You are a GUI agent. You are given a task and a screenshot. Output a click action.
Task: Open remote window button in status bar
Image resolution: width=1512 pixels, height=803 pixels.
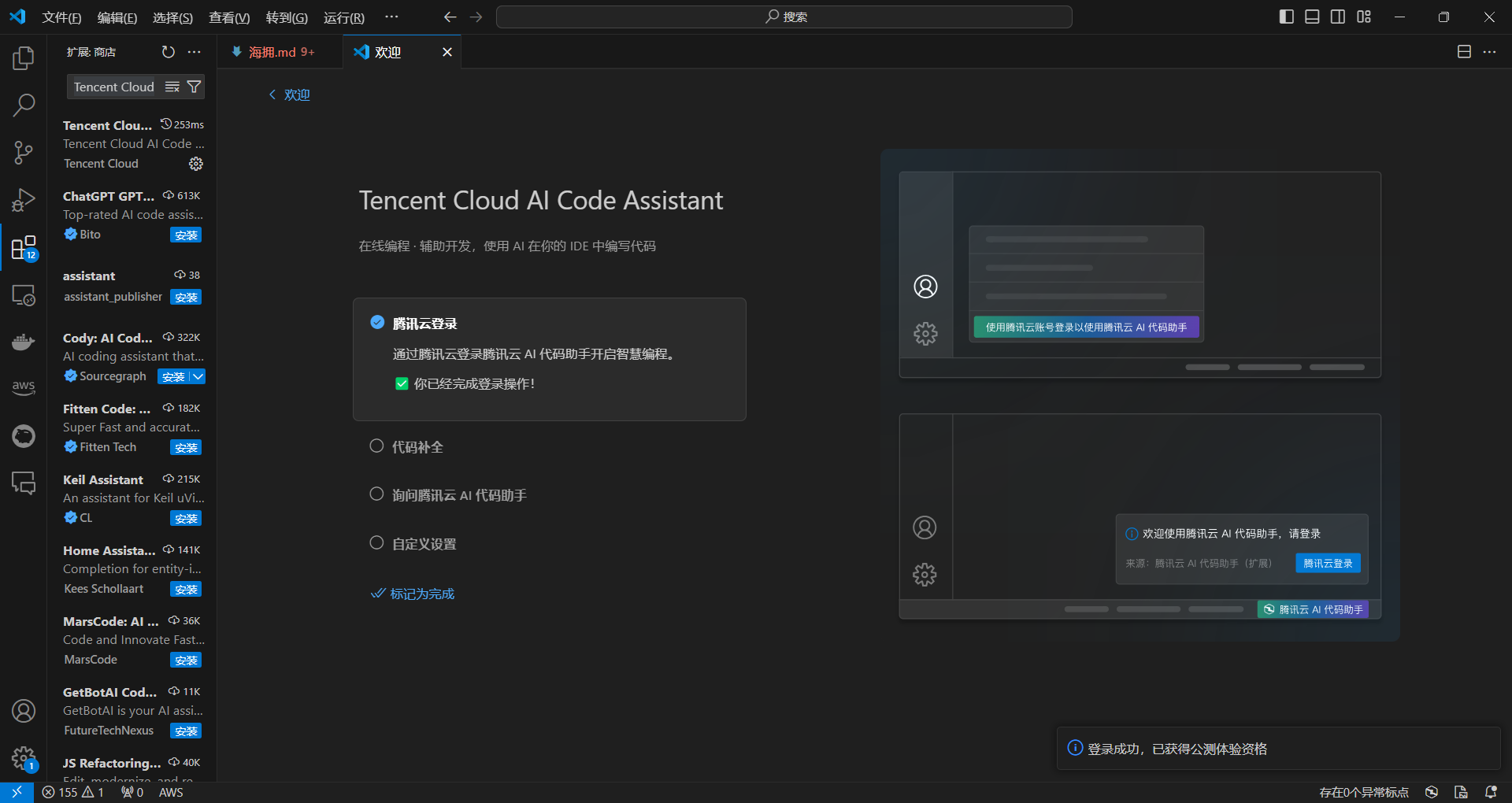tap(17, 792)
